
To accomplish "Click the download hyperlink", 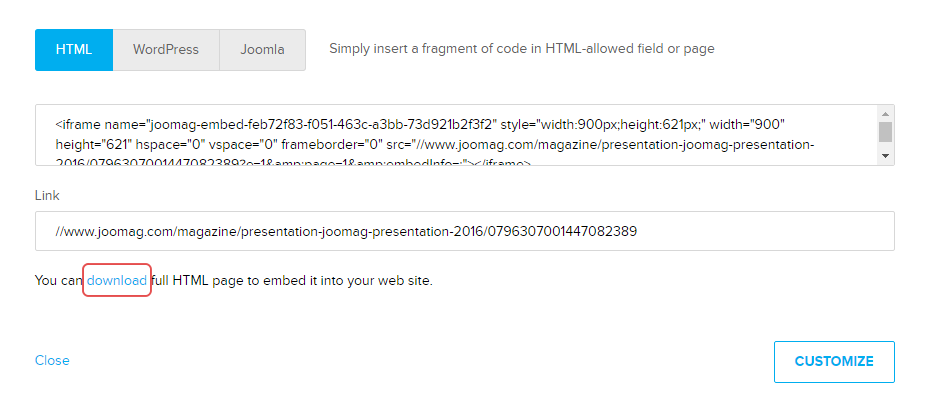I will [x=117, y=281].
